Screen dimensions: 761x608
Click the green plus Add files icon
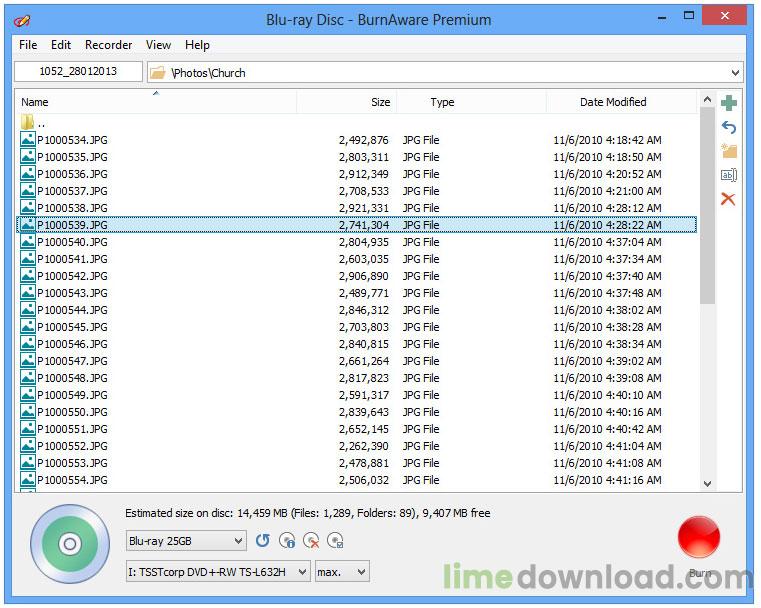click(729, 103)
